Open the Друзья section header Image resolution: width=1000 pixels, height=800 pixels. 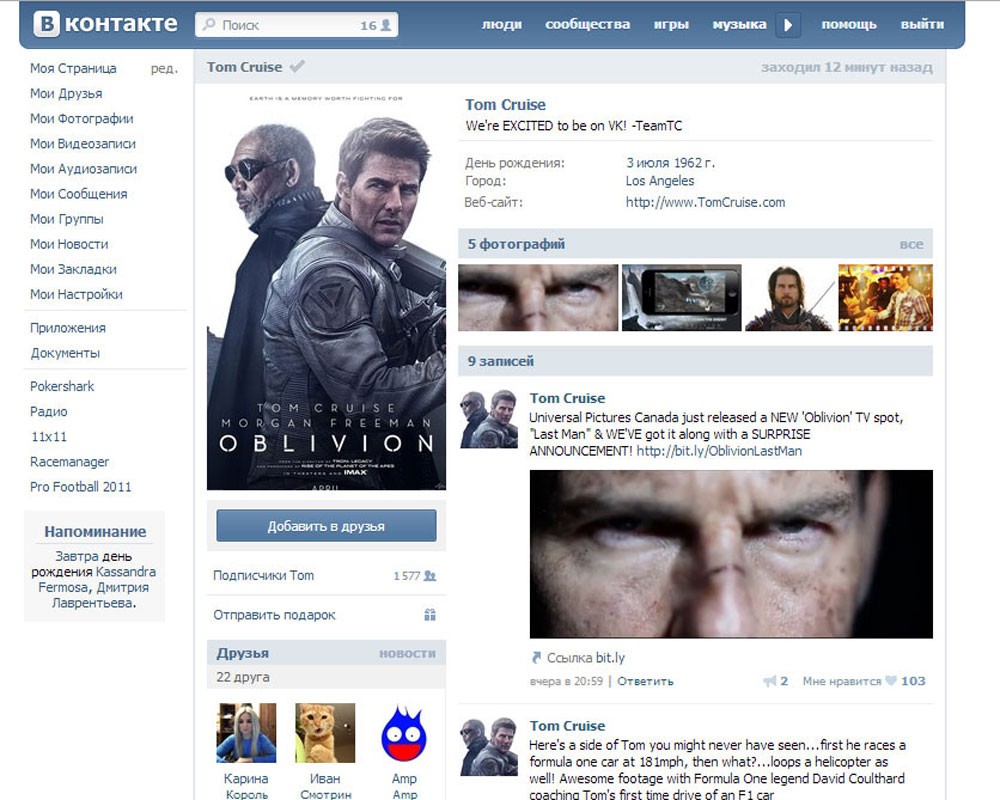pos(242,653)
